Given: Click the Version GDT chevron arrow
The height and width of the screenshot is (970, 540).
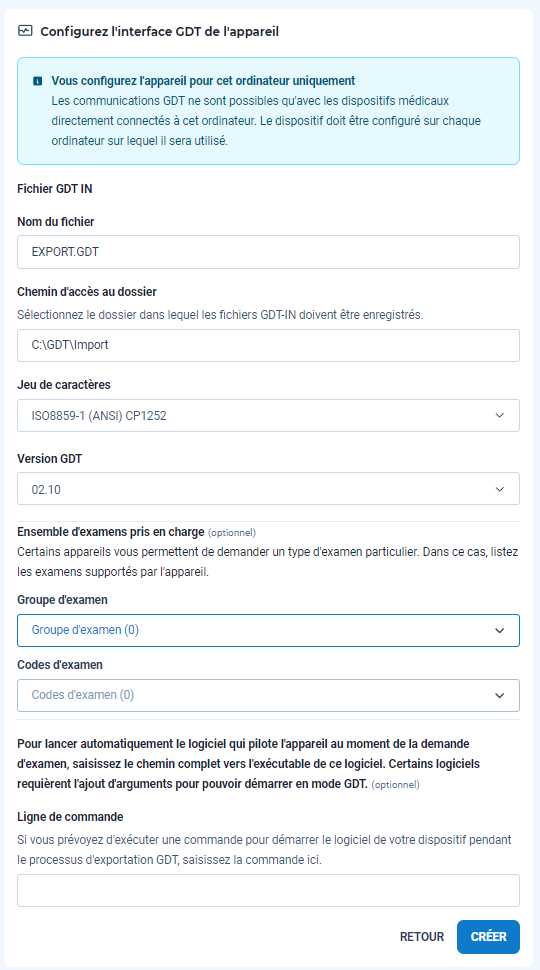Looking at the screenshot, I should pos(500,489).
